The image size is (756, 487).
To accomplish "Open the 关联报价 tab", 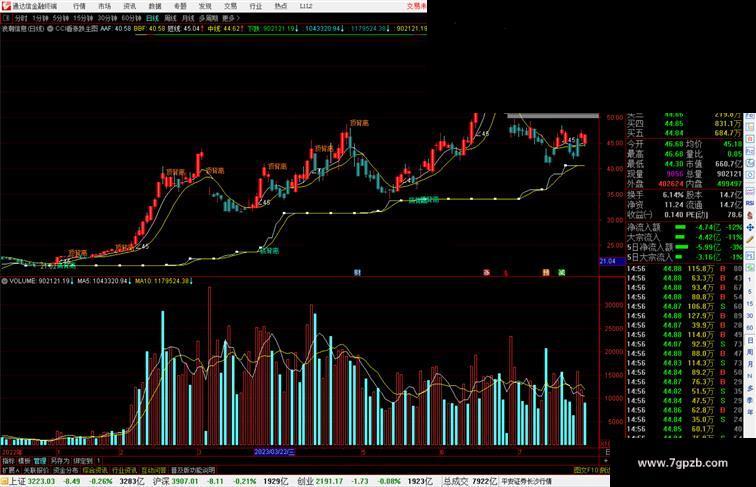I will (x=36, y=470).
